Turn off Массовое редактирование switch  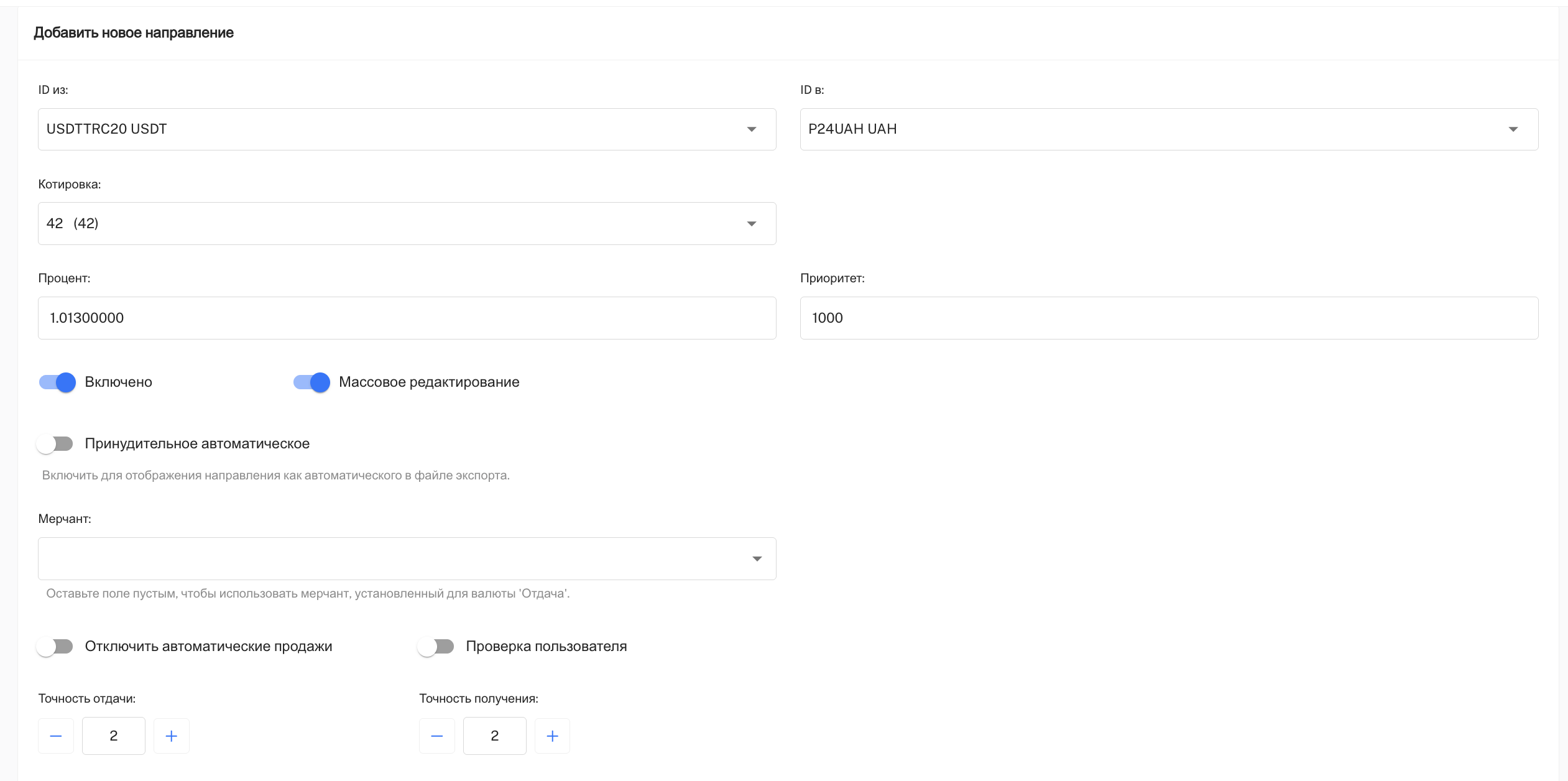click(311, 382)
